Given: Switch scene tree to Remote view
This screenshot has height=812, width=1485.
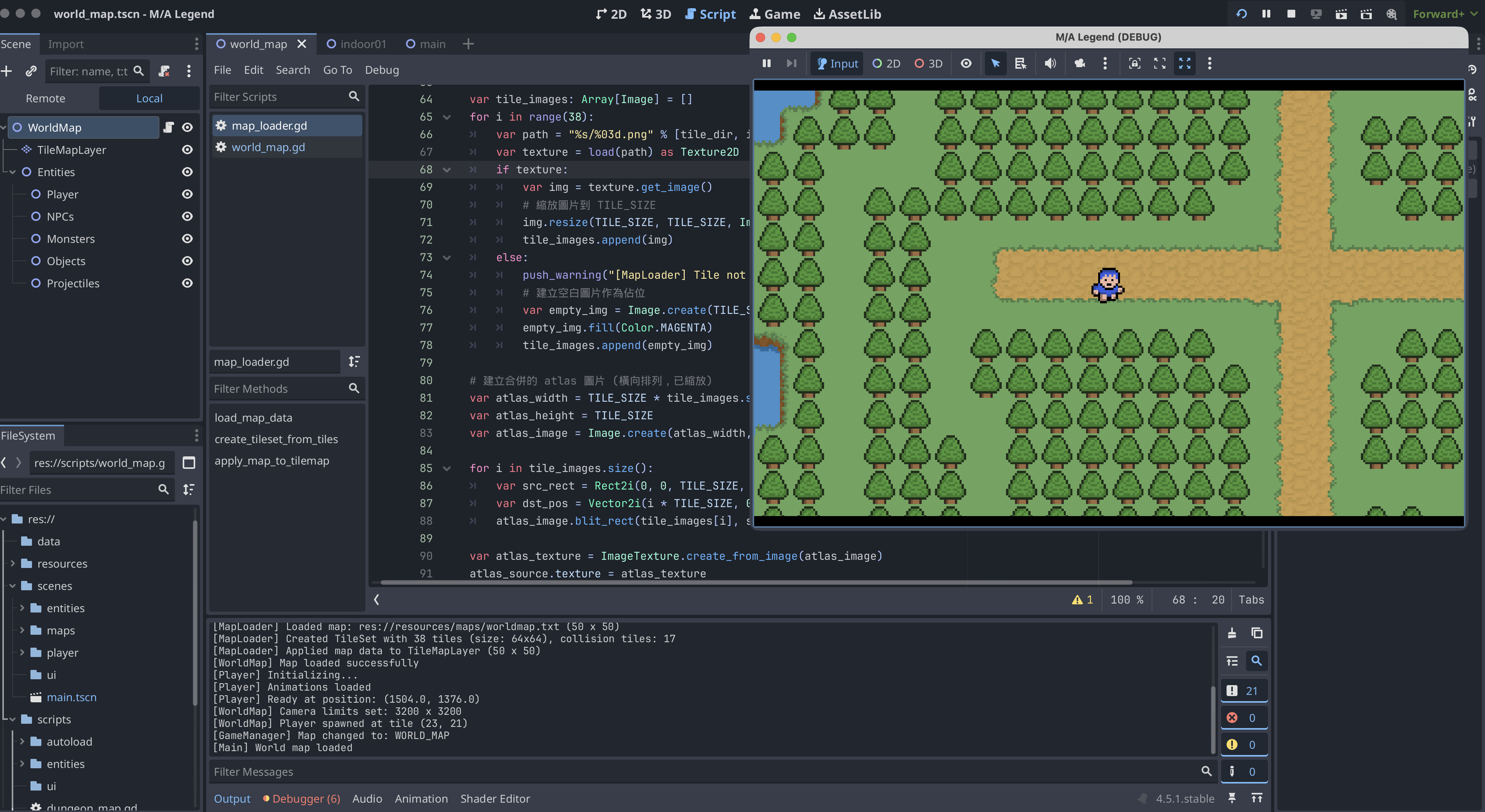Looking at the screenshot, I should coord(46,98).
